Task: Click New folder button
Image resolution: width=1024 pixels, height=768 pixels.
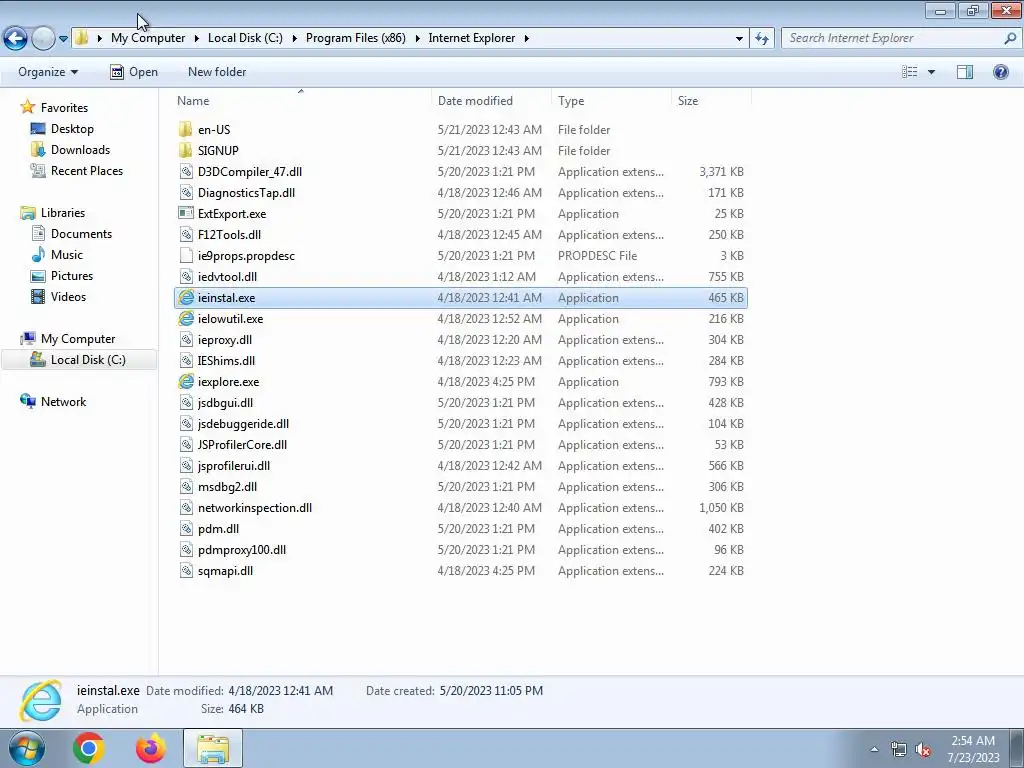Action: pos(217,72)
